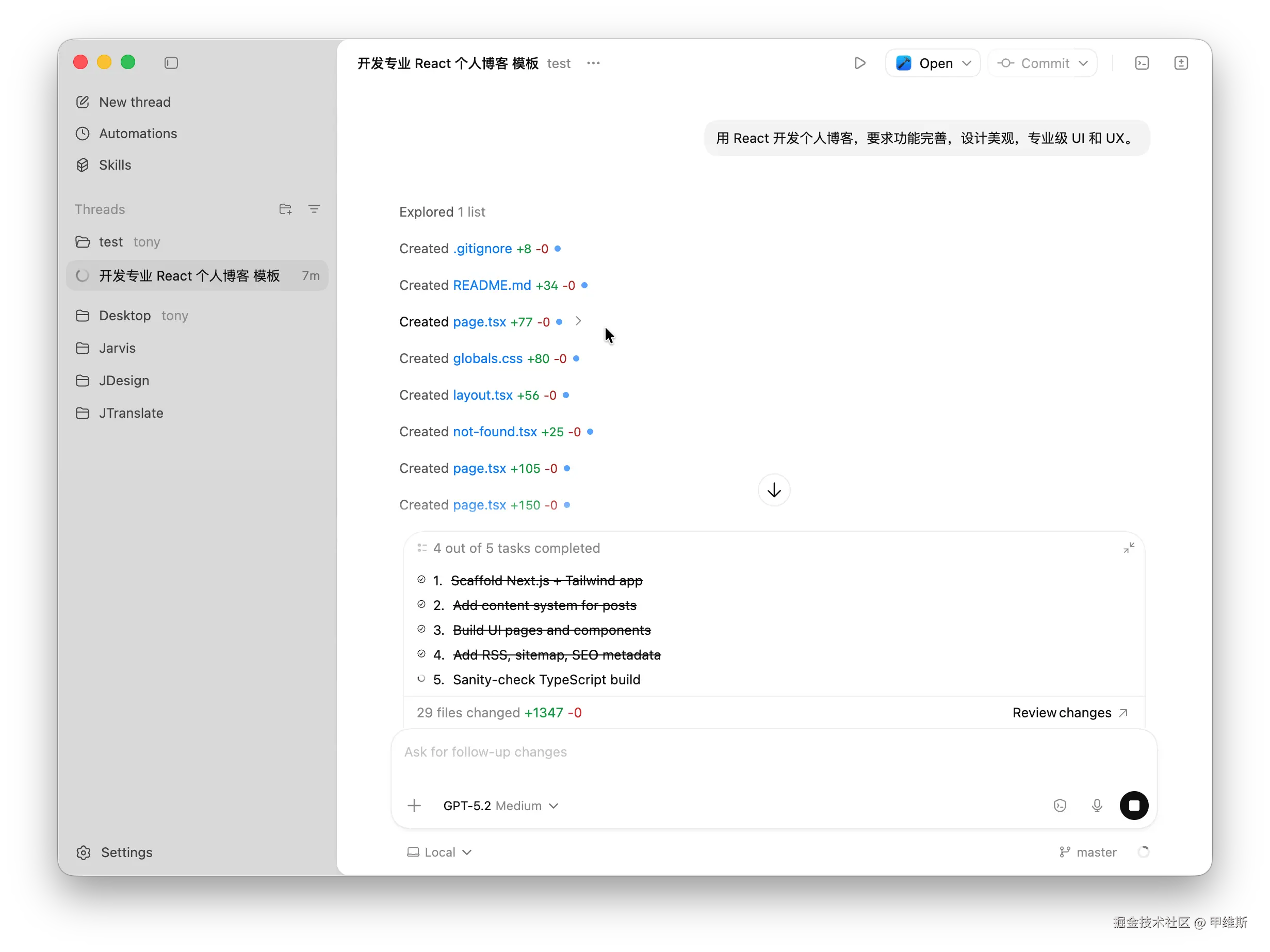Collapse the tasks completed panel
1270x952 pixels.
click(x=1128, y=548)
